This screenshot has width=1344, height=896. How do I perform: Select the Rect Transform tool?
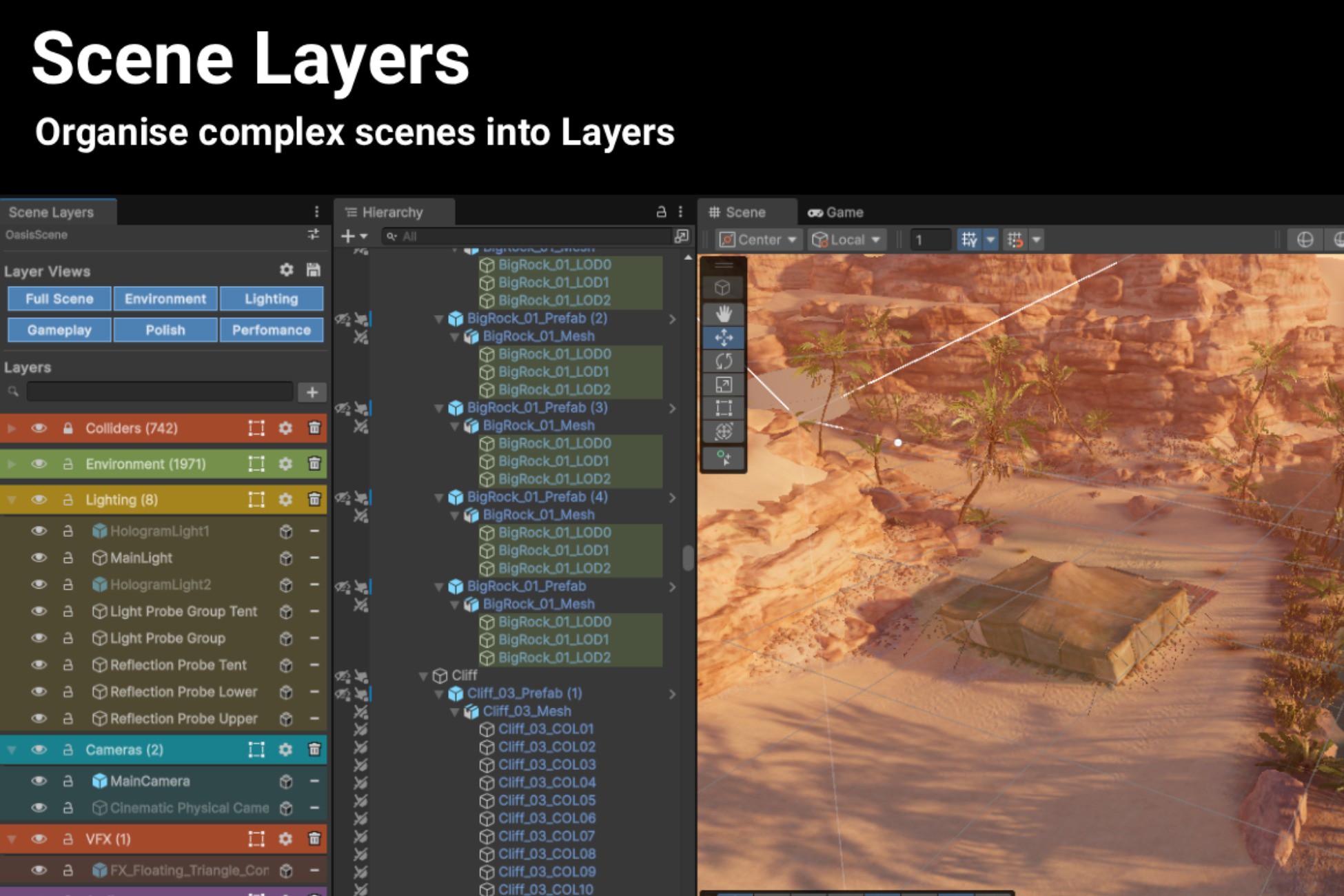pyautogui.click(x=722, y=408)
